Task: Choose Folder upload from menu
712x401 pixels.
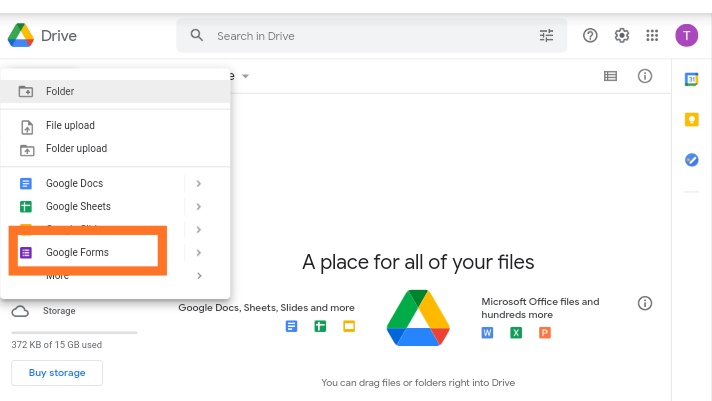Action: 115,149
